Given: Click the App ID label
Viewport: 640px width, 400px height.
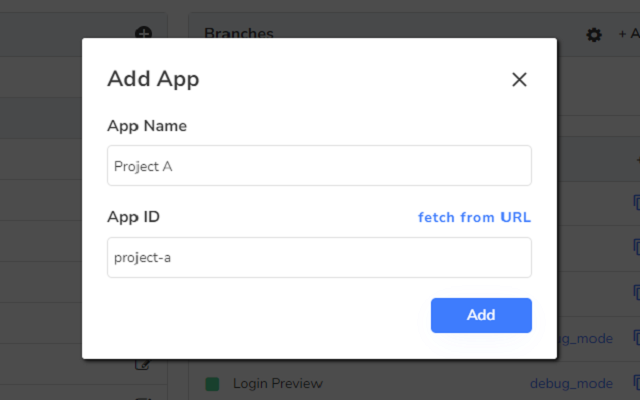Looking at the screenshot, I should 133,217.
